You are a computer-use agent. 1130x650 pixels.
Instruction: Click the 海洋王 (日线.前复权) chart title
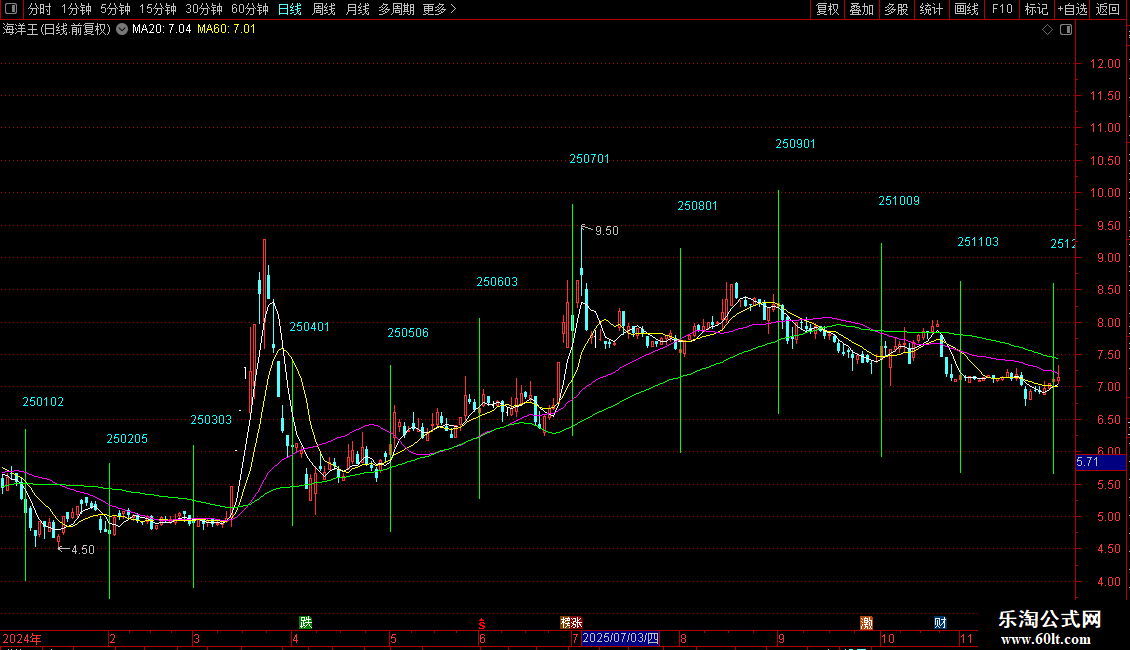tap(57, 30)
